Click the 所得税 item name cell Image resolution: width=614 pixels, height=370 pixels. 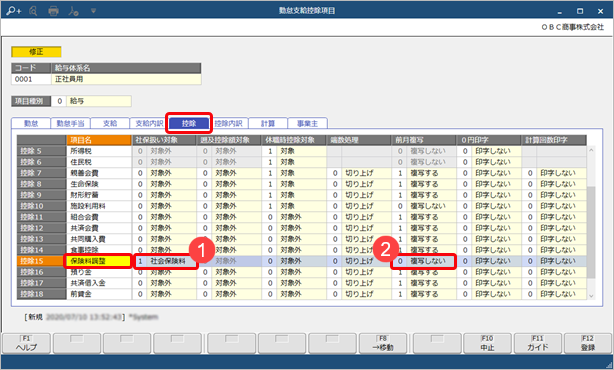[x=99, y=151]
